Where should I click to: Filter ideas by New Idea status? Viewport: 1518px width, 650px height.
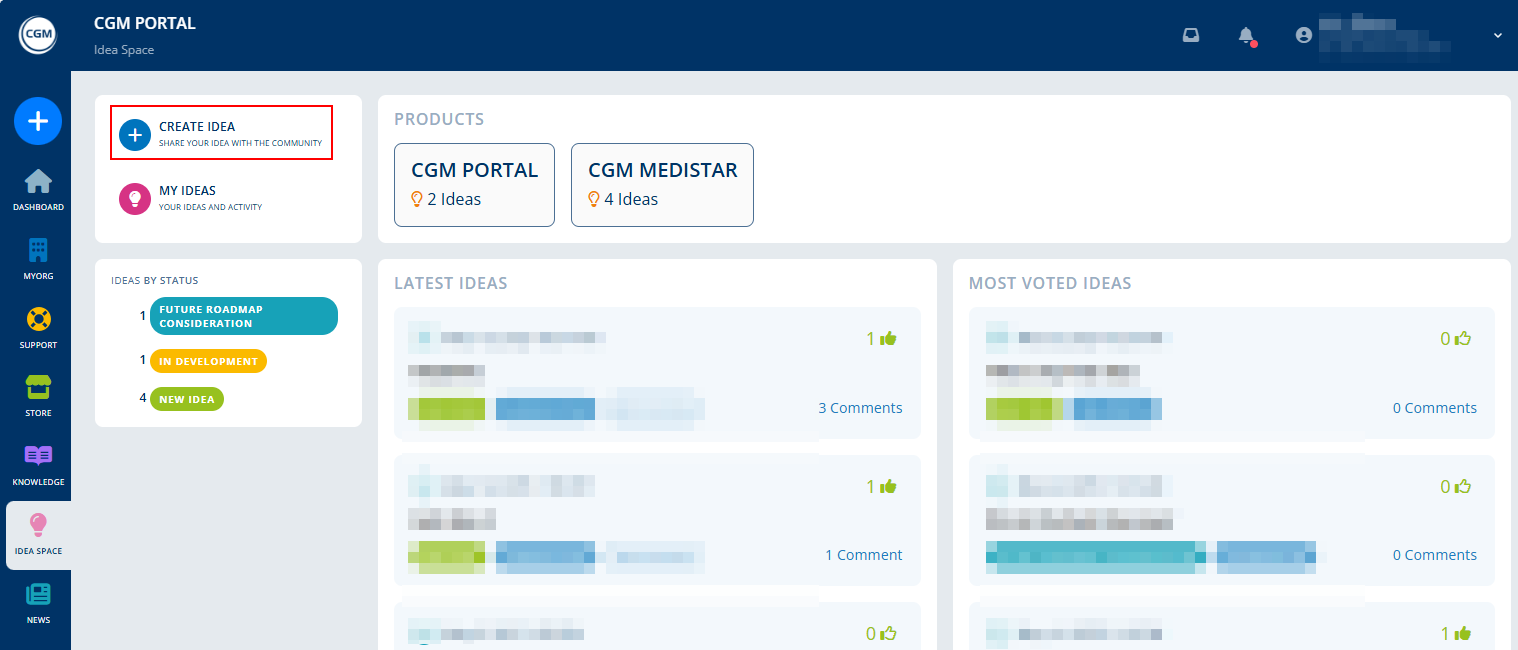(x=187, y=399)
